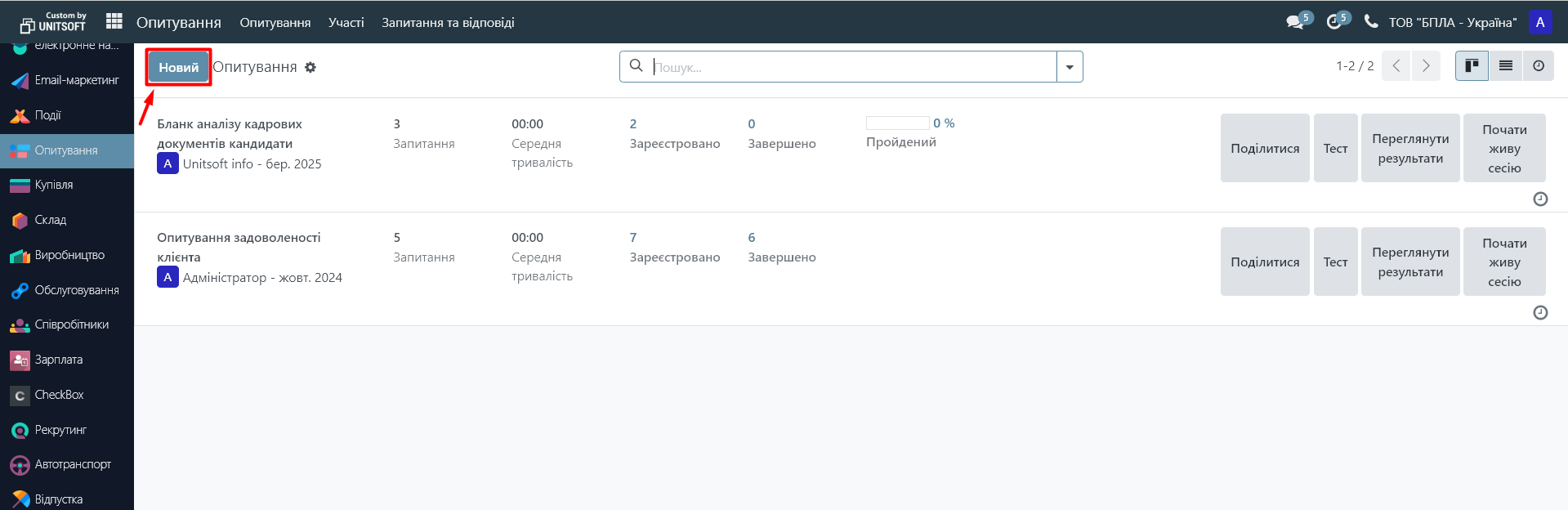Screen dimensions: 1568x510
Task: Click the activity clock on first survey
Action: 1540,199
